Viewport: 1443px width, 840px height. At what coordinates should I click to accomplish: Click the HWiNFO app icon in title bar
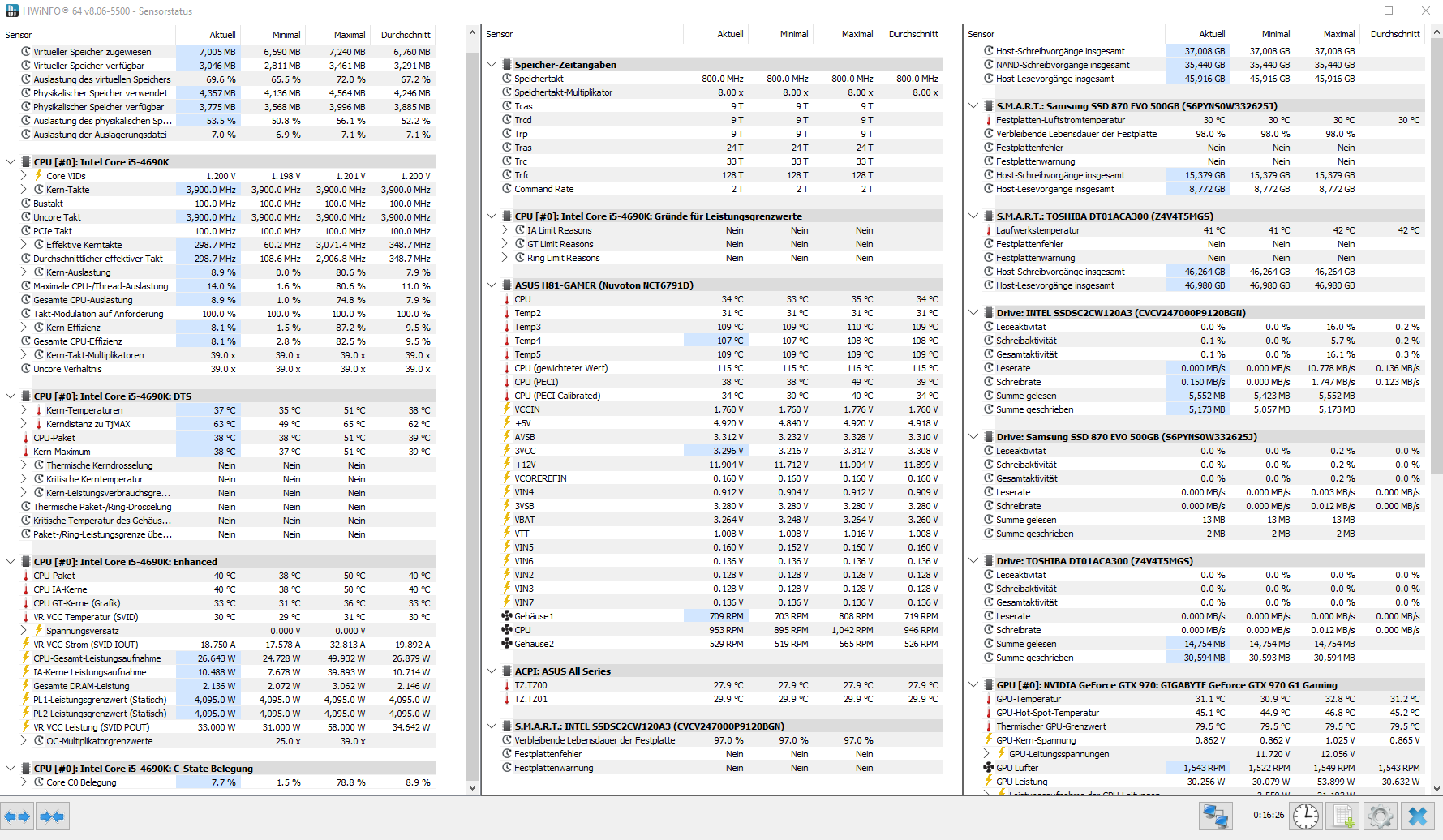(11, 11)
